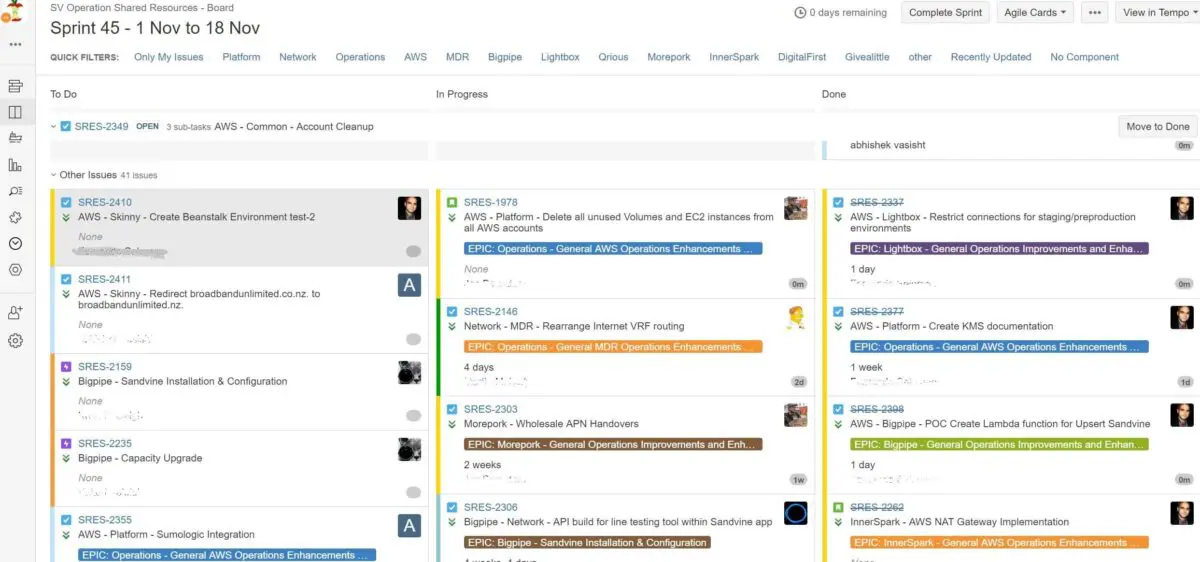1200x562 pixels.
Task: Click the Complete Sprint button
Action: pyautogui.click(x=945, y=13)
